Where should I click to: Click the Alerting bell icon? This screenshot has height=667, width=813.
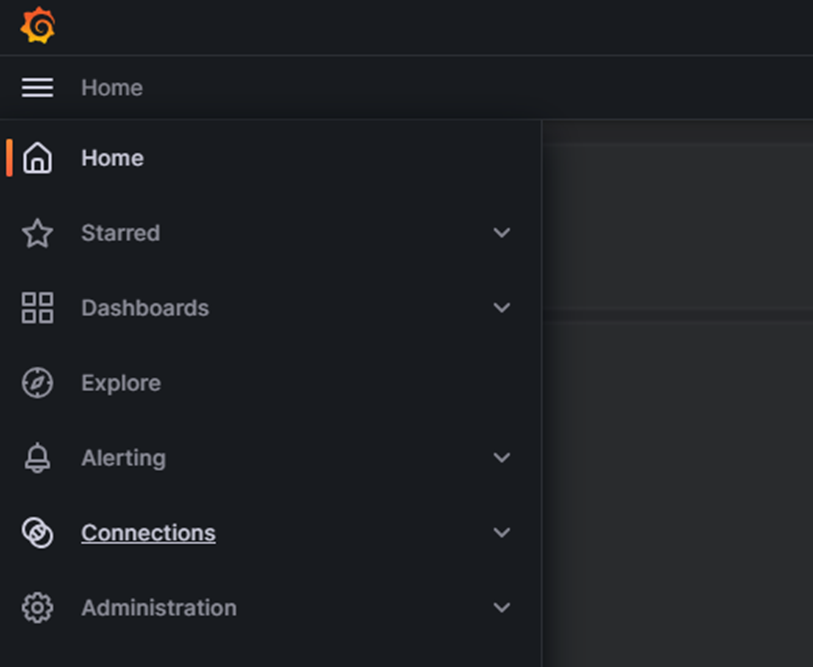(38, 458)
